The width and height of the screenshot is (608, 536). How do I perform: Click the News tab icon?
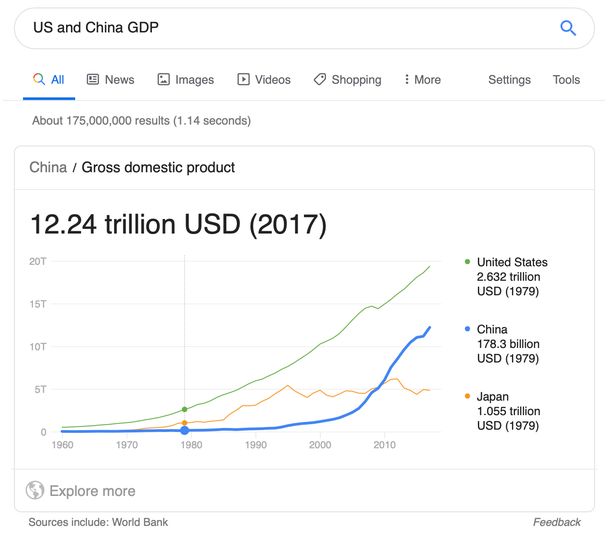point(93,80)
